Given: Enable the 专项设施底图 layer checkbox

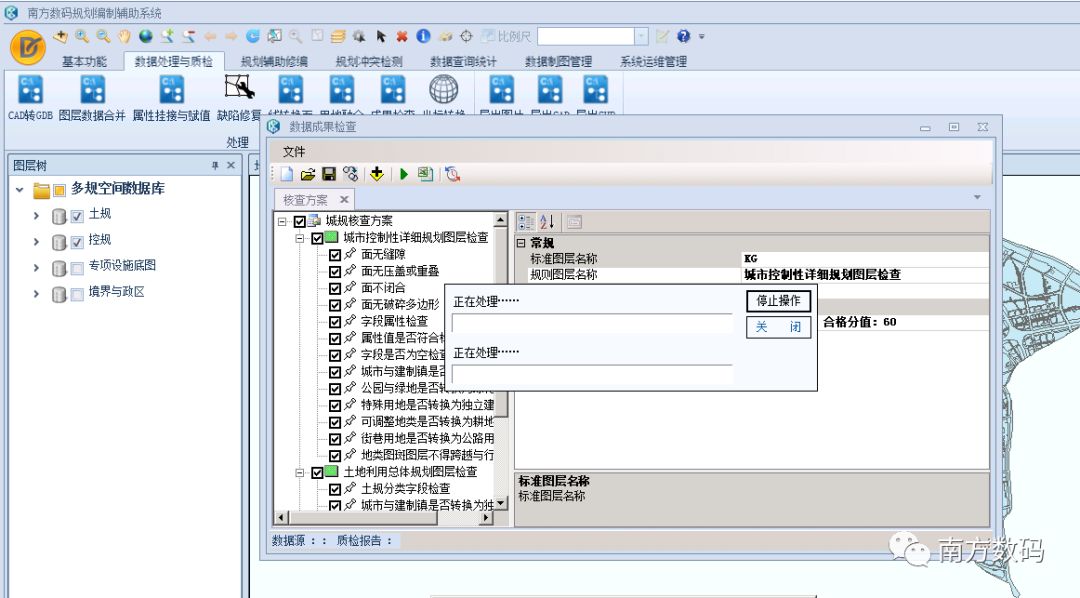Looking at the screenshot, I should tap(77, 267).
